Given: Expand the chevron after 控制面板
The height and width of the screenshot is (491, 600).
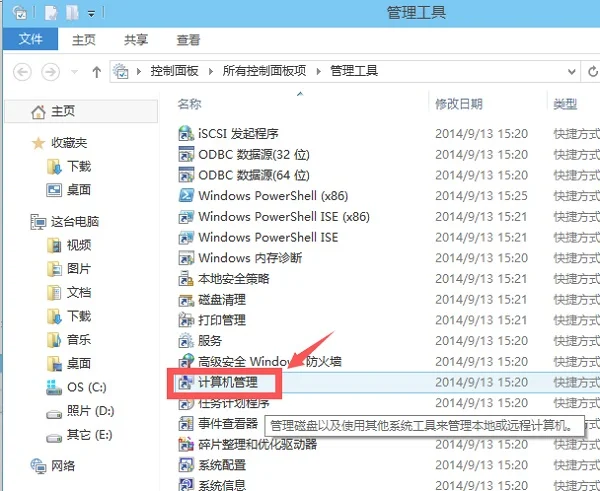Looking at the screenshot, I should click(211, 72).
